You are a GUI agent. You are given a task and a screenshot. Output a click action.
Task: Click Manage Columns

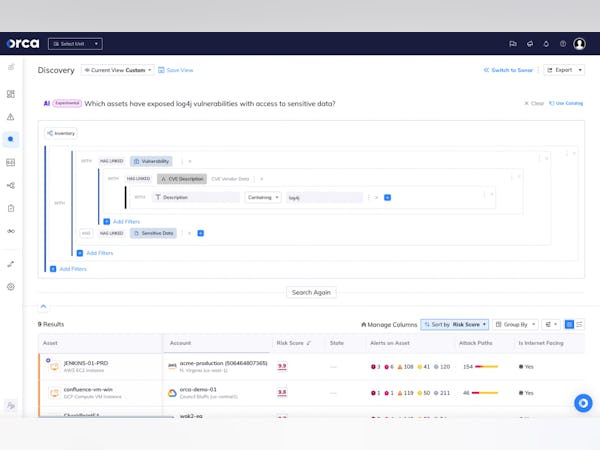click(389, 324)
